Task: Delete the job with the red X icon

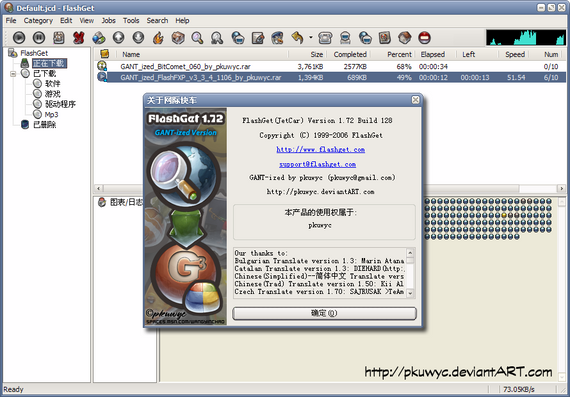Action: 79,37
